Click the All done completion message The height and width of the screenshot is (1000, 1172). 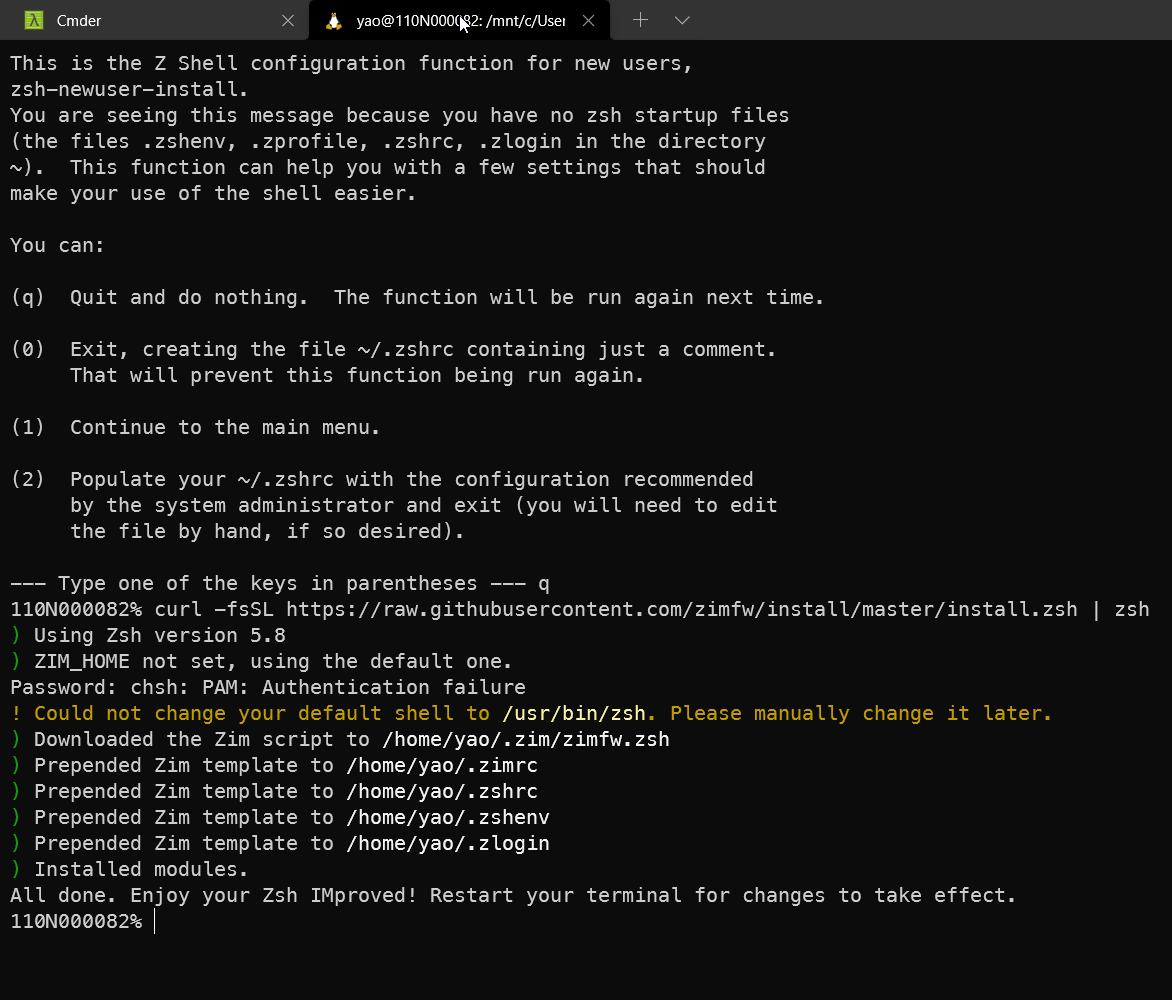512,895
